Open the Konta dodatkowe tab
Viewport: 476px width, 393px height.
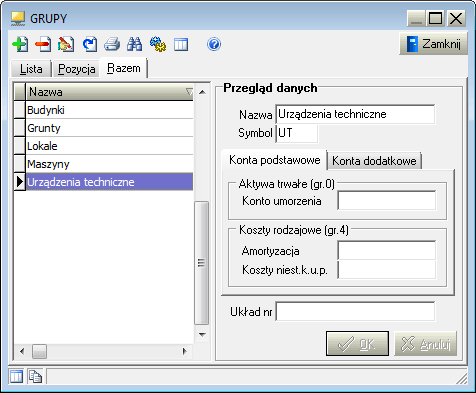click(374, 161)
